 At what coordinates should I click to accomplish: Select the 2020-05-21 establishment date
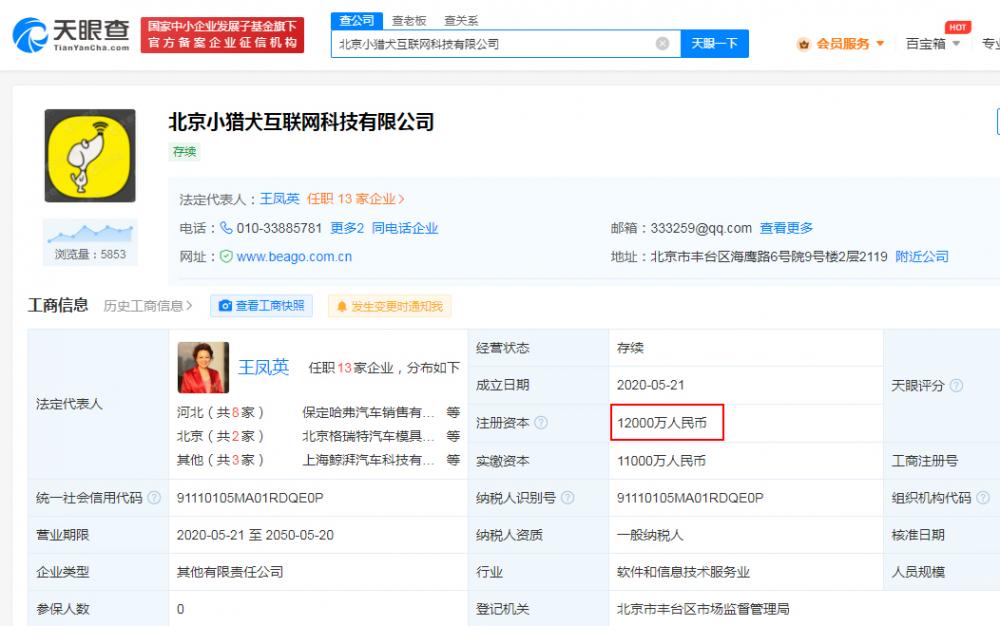(651, 385)
